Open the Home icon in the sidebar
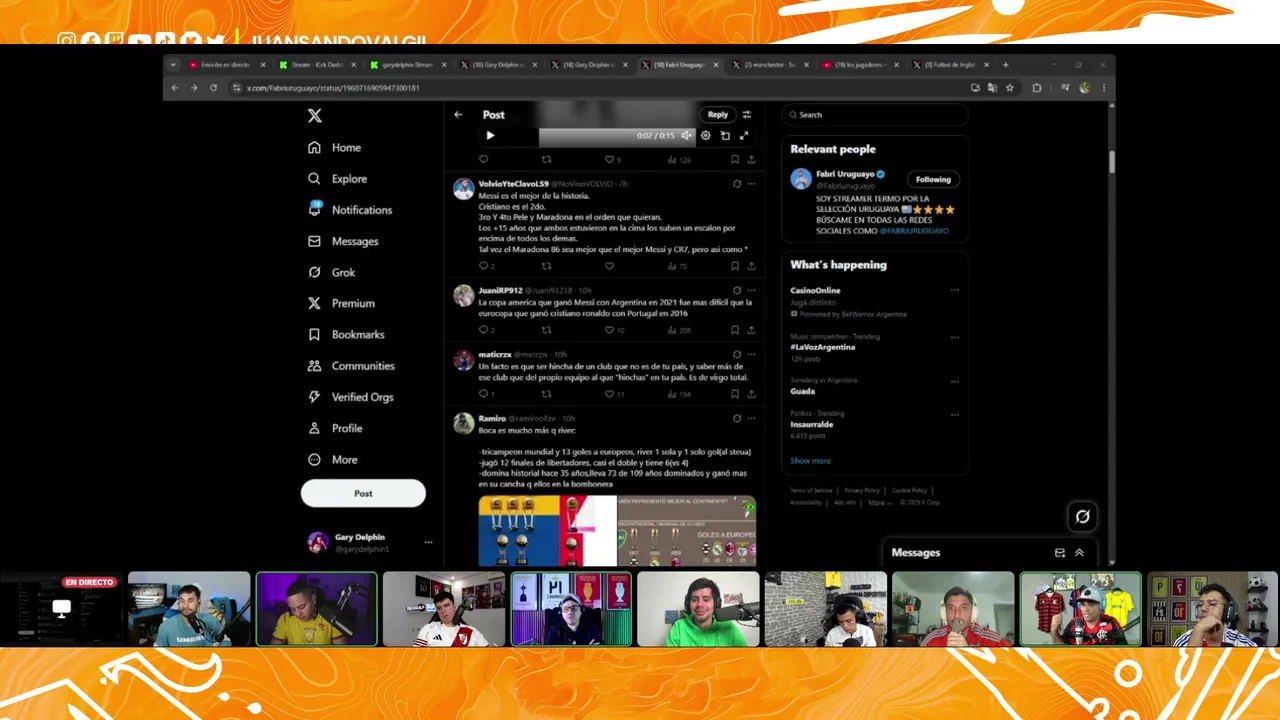 pyautogui.click(x=314, y=147)
